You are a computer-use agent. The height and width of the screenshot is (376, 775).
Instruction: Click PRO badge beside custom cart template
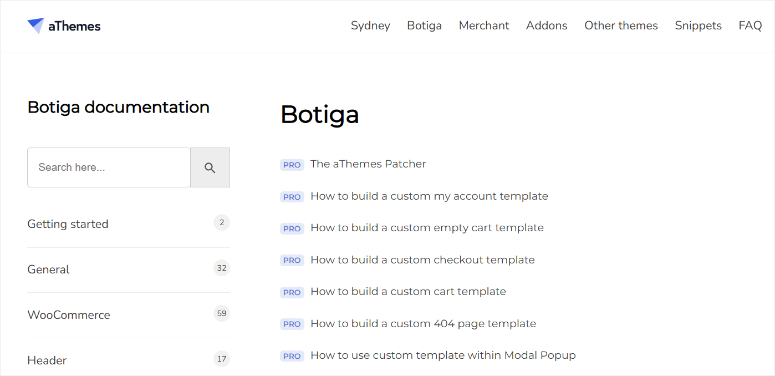pyautogui.click(x=292, y=292)
